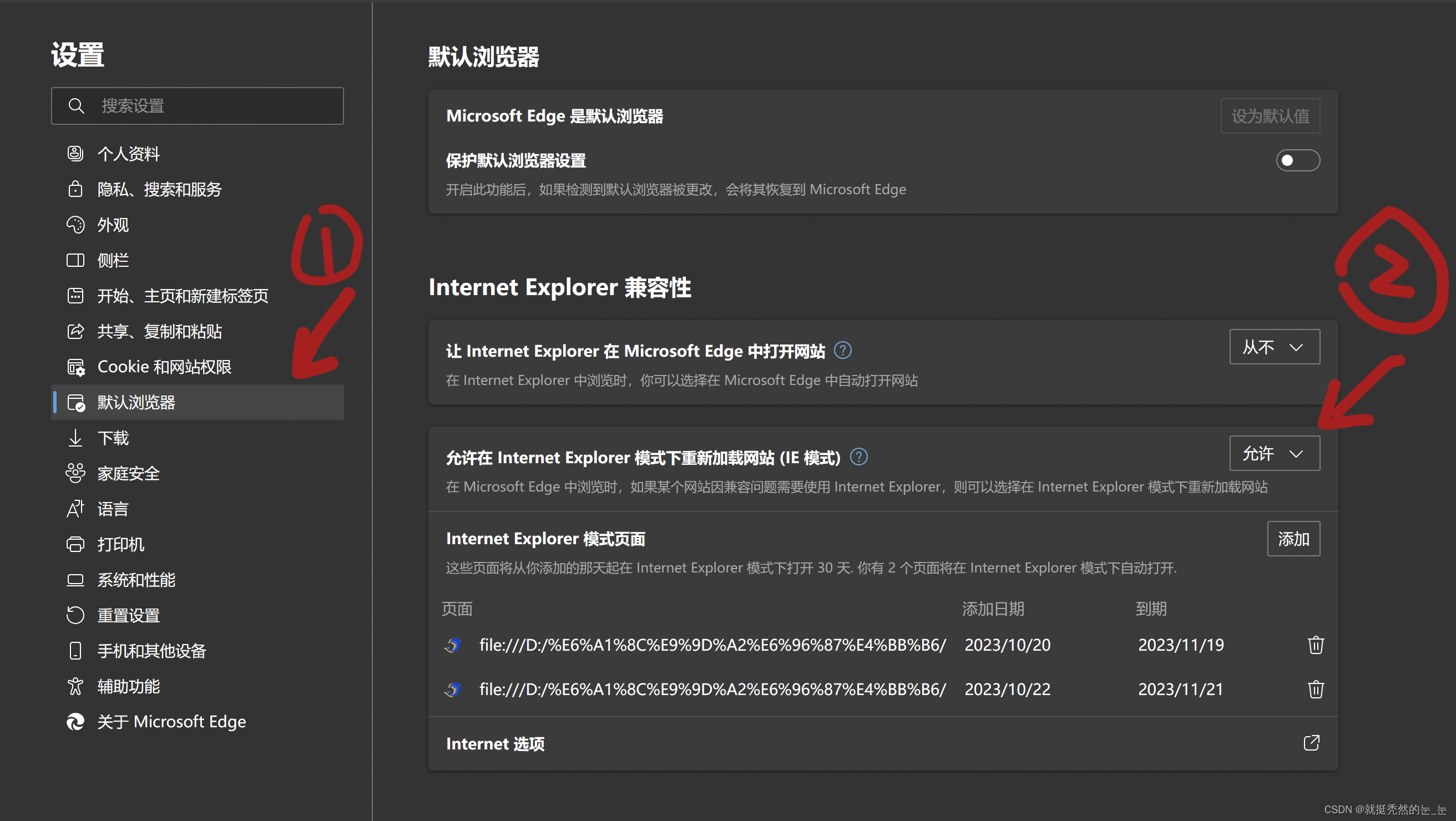Toggle 保护默认浏览器设置 switch
The image size is (1456, 821).
click(x=1297, y=160)
